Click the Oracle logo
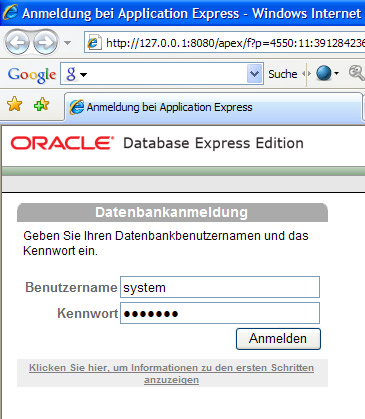The image size is (365, 419). (x=62, y=143)
